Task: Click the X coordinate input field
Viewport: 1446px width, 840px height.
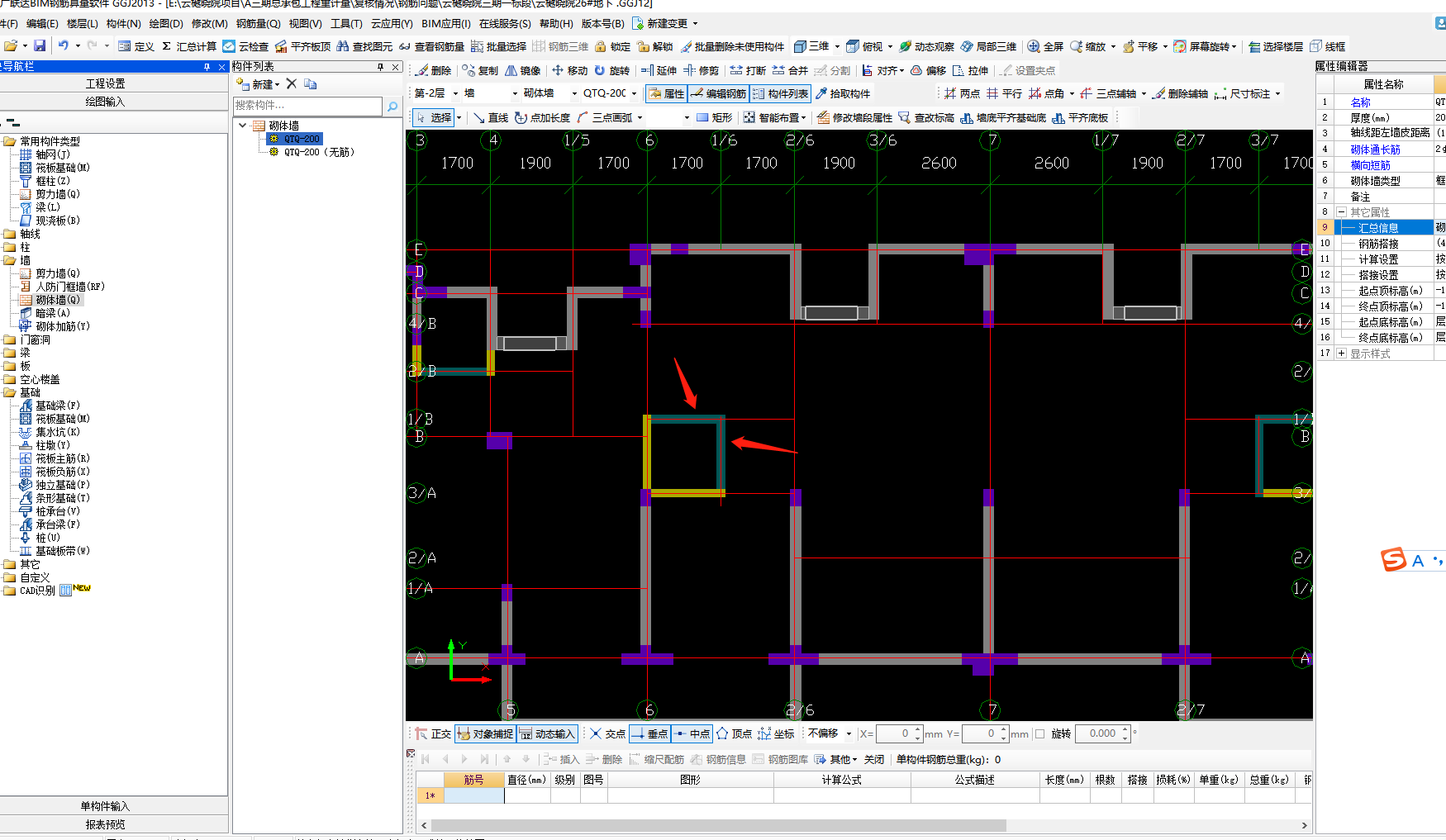Action: (x=898, y=733)
